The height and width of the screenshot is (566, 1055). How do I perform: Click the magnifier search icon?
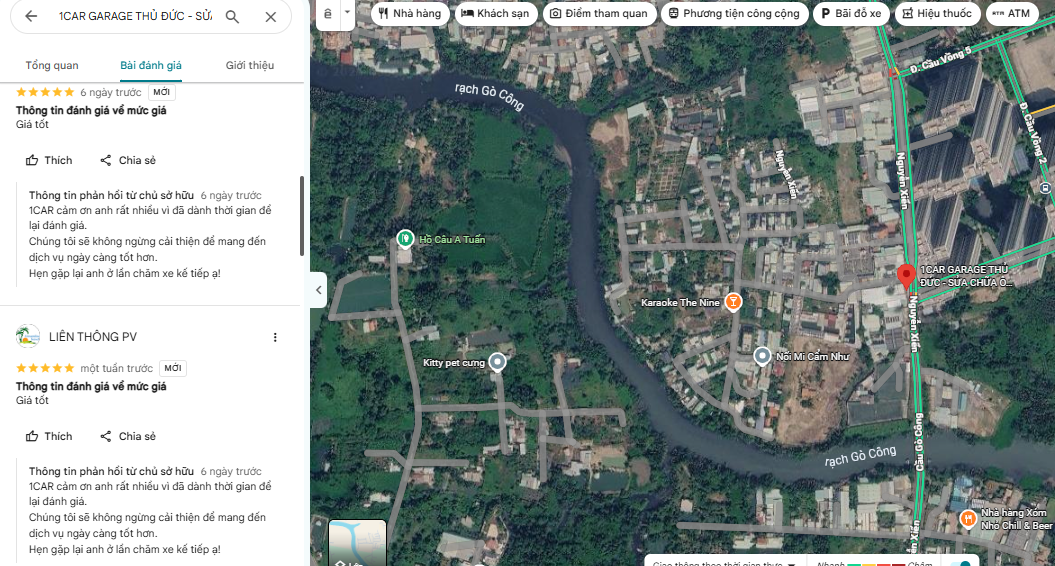(x=232, y=17)
